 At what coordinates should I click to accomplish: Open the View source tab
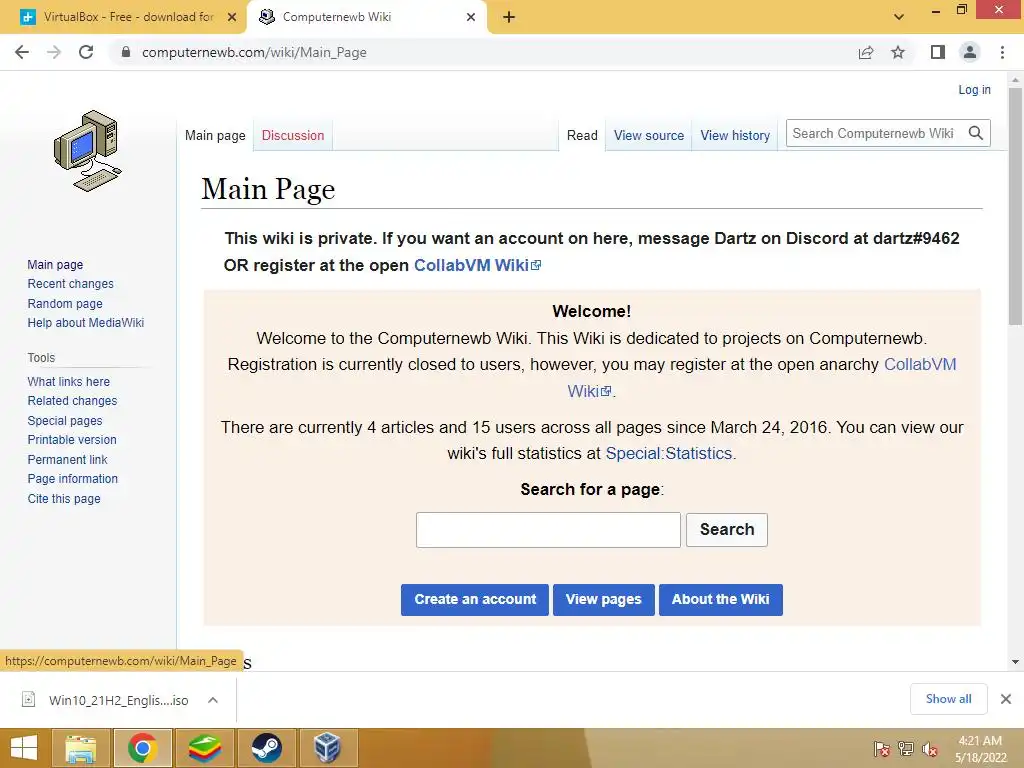(648, 135)
